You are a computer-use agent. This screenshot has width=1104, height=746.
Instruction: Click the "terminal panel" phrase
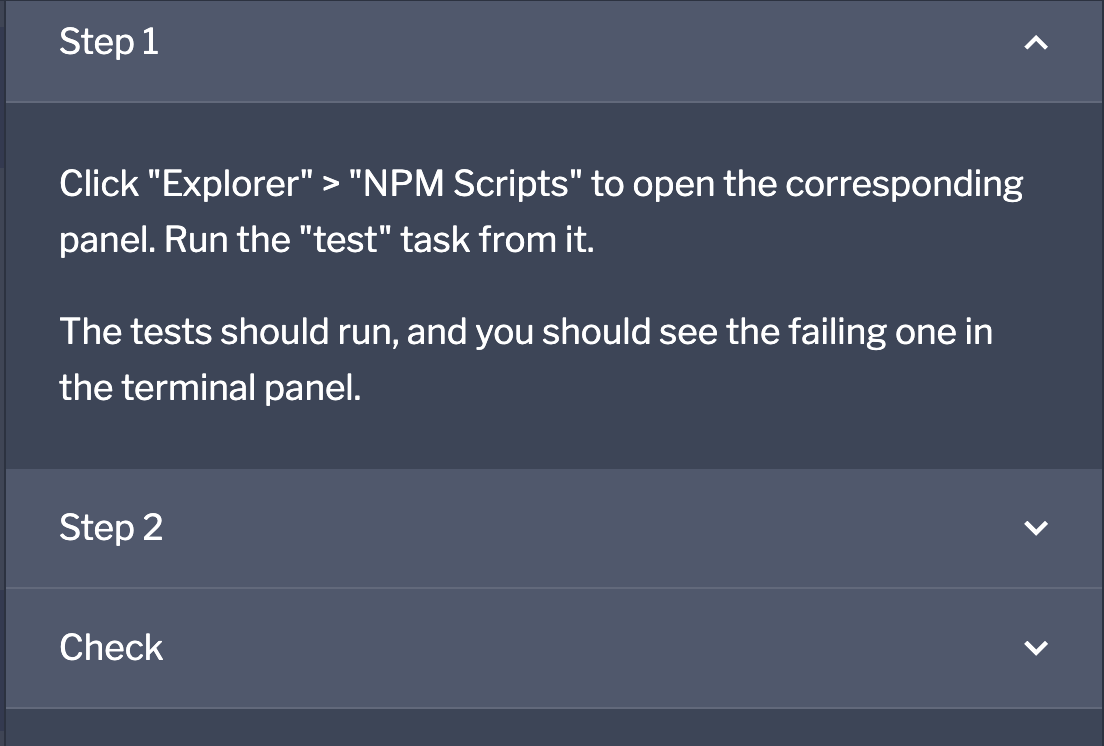tap(242, 388)
